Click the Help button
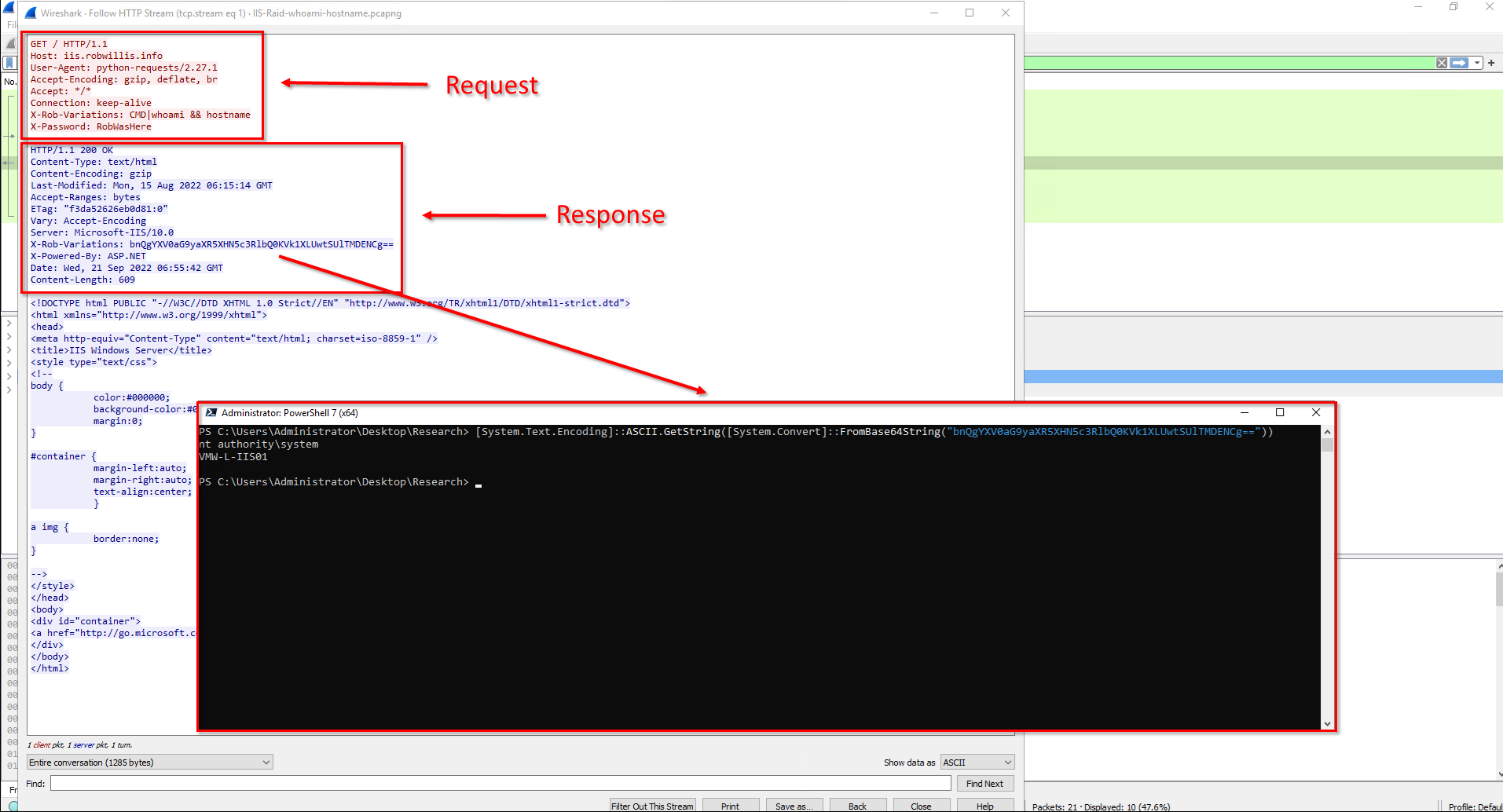This screenshot has width=1503, height=812. (984, 806)
